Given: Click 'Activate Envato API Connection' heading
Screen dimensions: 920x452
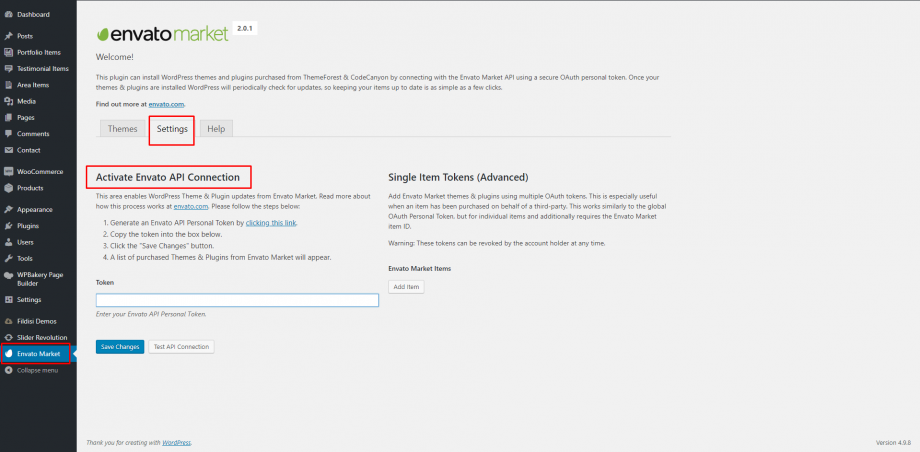Looking at the screenshot, I should click(168, 177).
